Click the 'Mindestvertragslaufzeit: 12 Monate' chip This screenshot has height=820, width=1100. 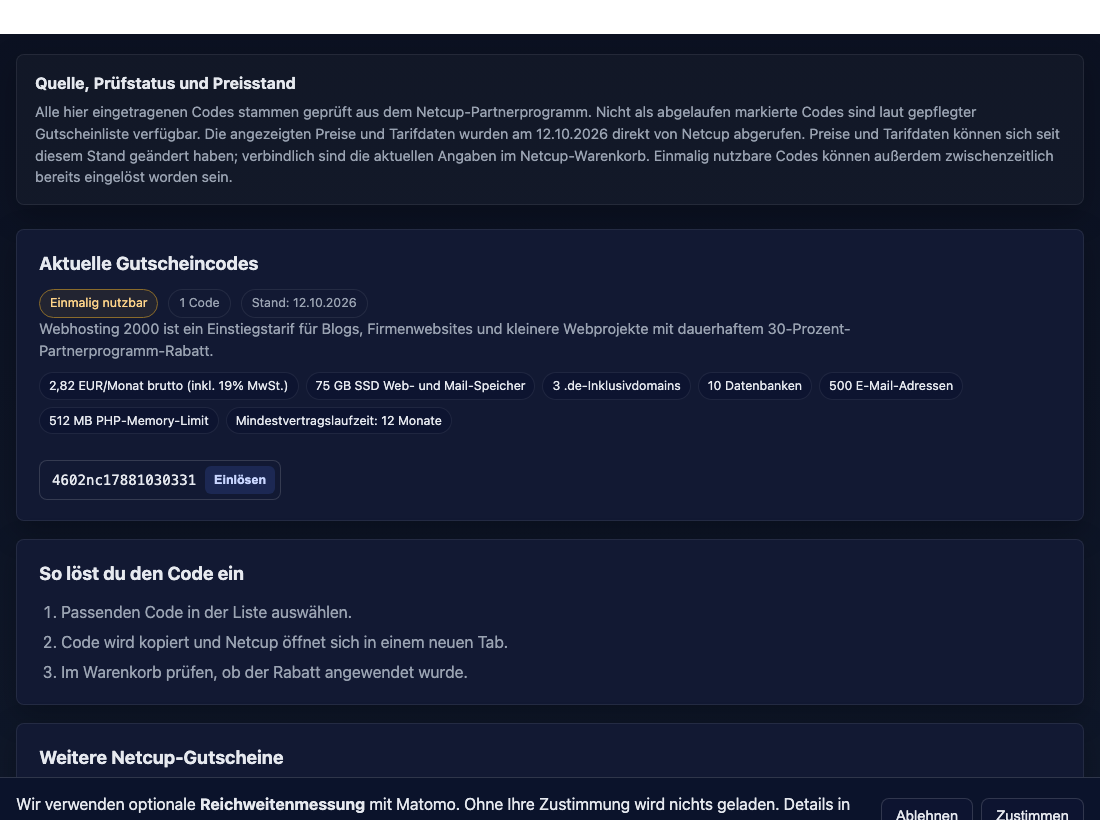(338, 421)
